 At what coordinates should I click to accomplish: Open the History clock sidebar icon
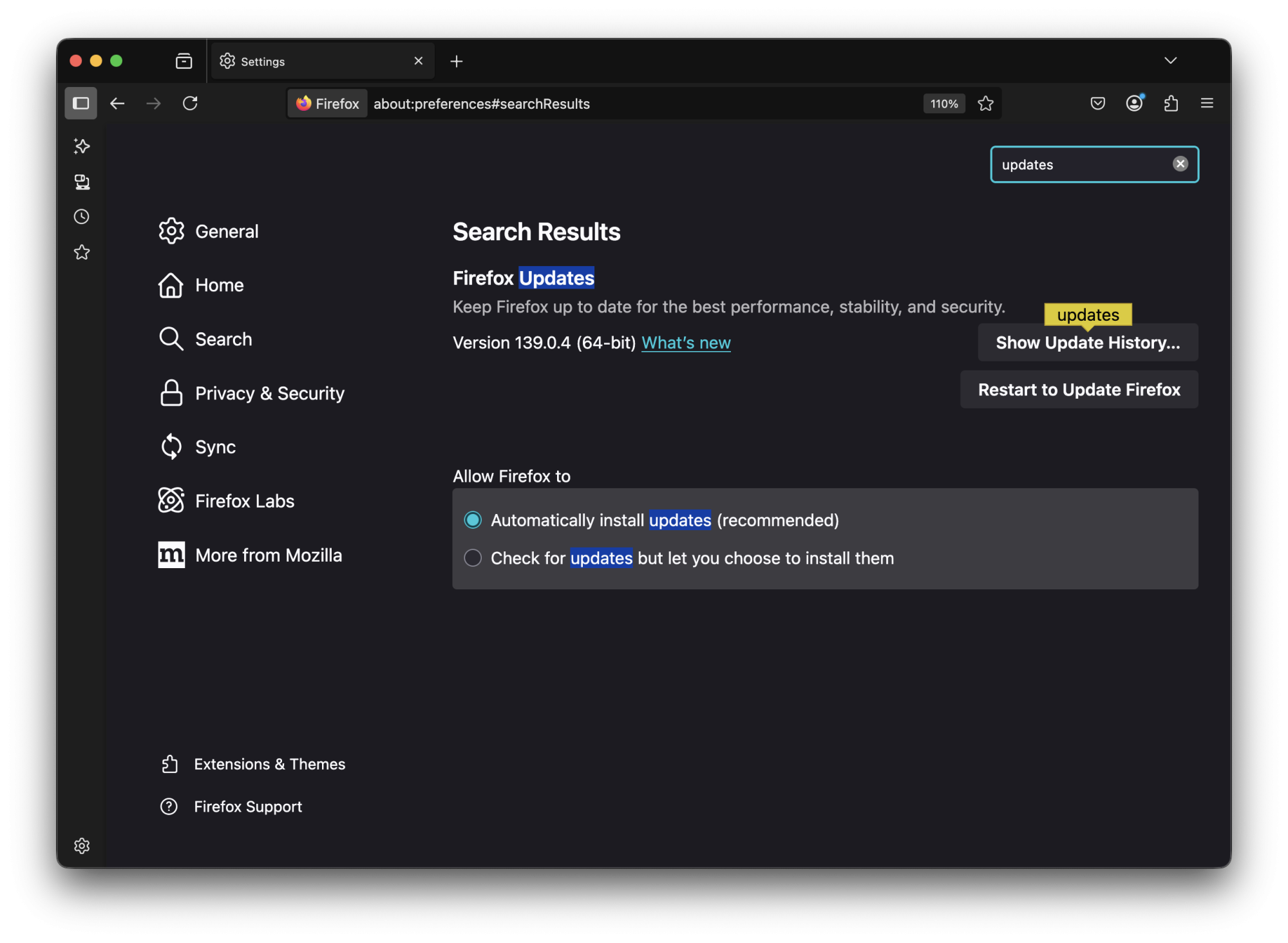click(x=82, y=216)
